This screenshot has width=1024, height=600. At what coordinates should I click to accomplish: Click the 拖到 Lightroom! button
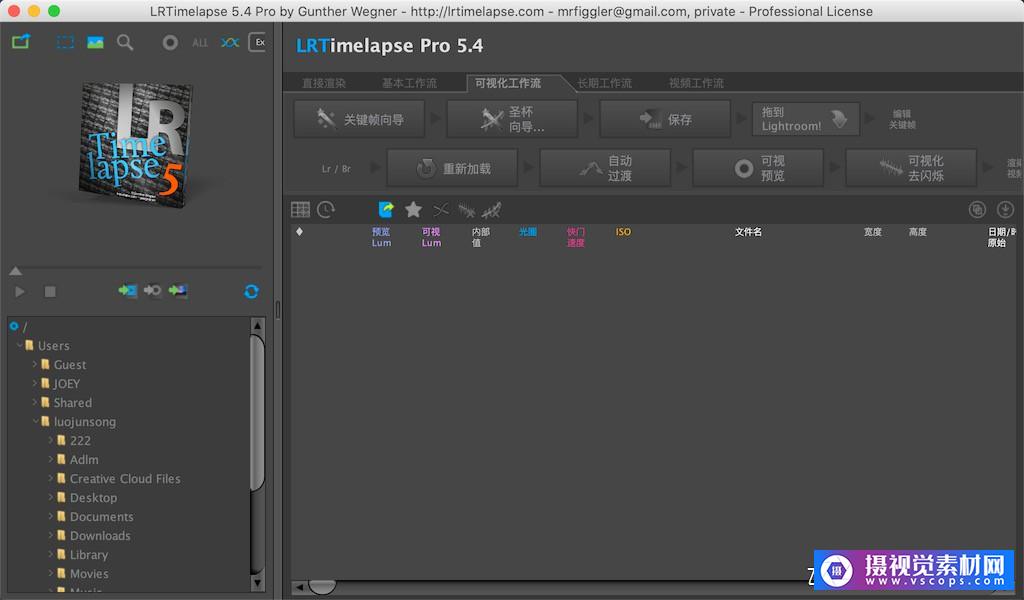click(x=805, y=119)
